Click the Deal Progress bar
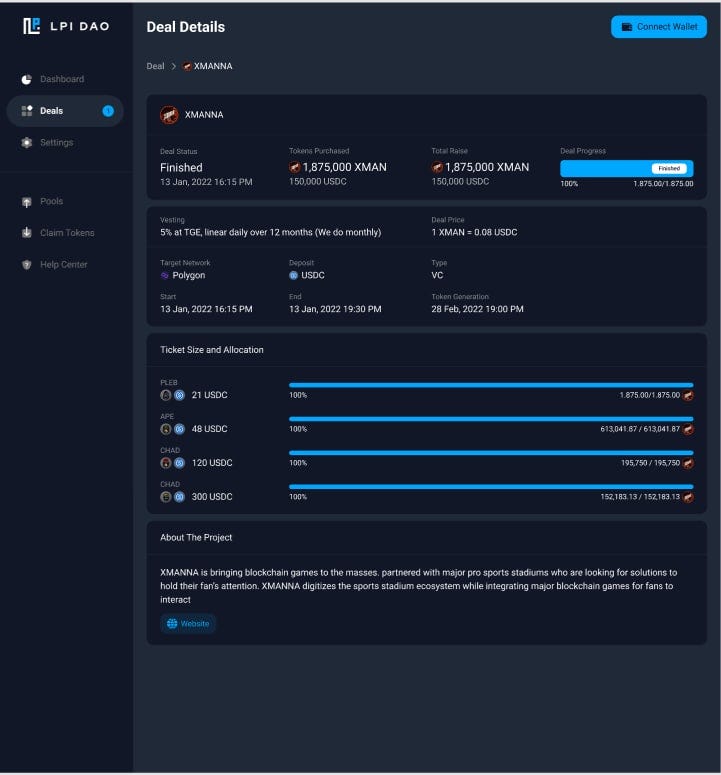Viewport: 721px width, 775px height. tap(627, 169)
